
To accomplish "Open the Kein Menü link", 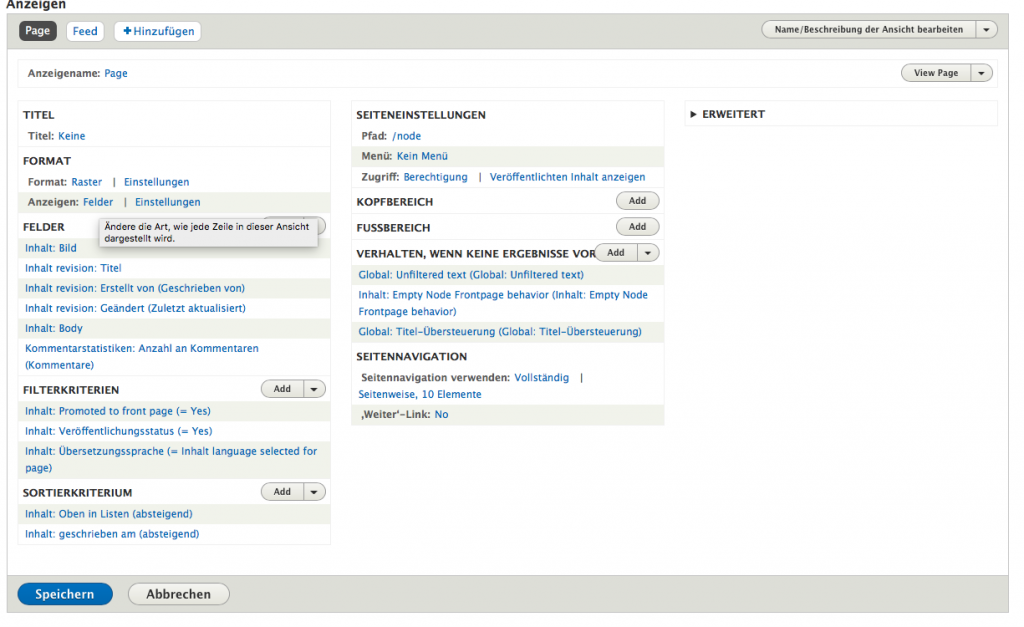I will point(422,156).
